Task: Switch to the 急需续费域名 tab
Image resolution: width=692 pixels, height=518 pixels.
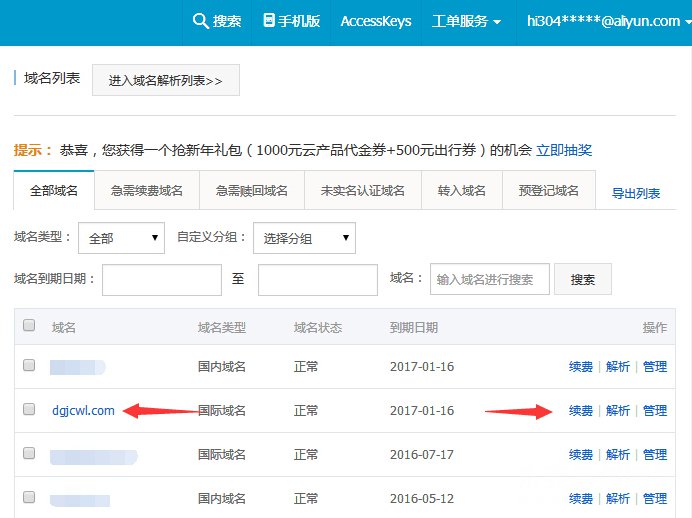Action: click(x=147, y=191)
